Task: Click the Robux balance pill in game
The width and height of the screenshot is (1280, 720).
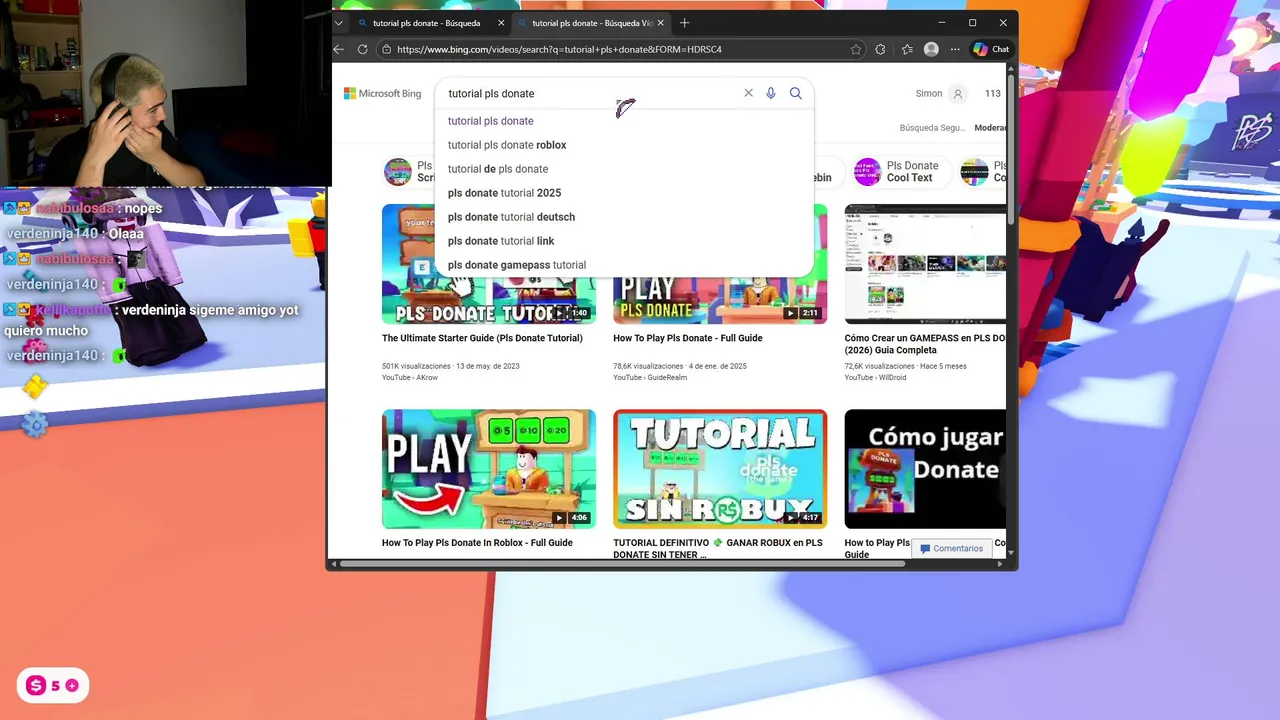Action: click(x=53, y=685)
